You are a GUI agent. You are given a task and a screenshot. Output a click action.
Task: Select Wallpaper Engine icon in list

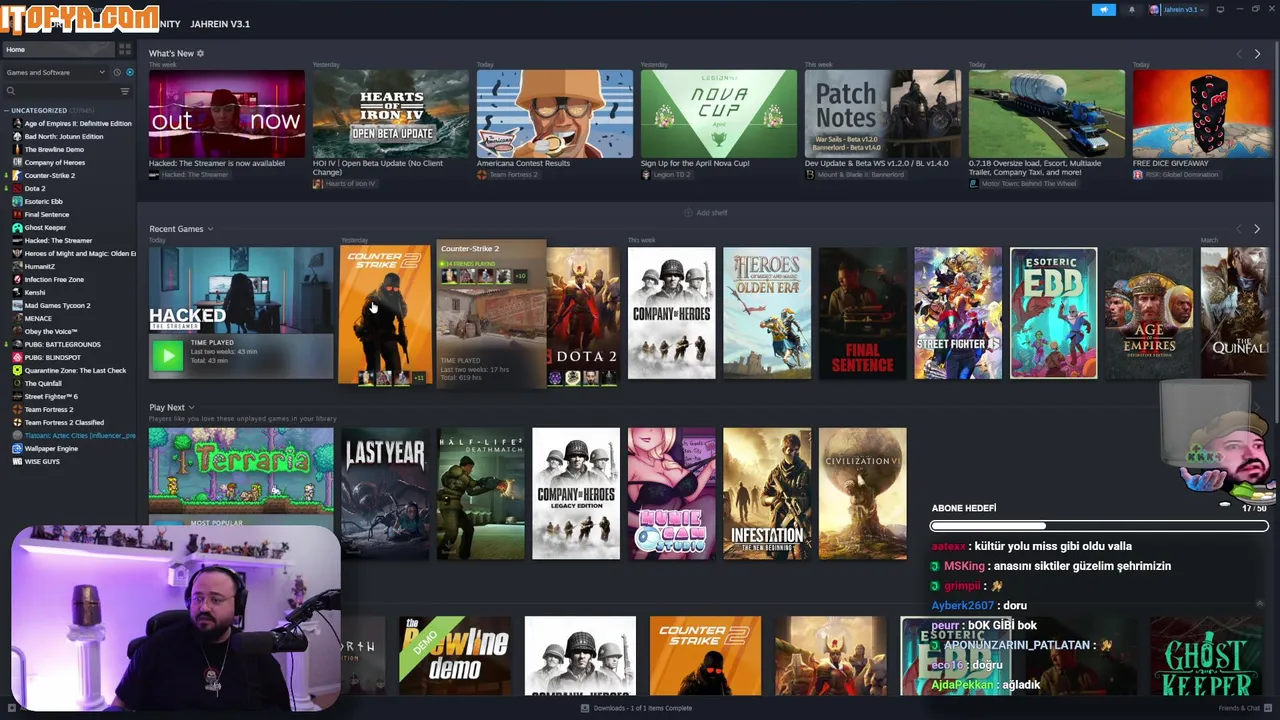[17, 449]
